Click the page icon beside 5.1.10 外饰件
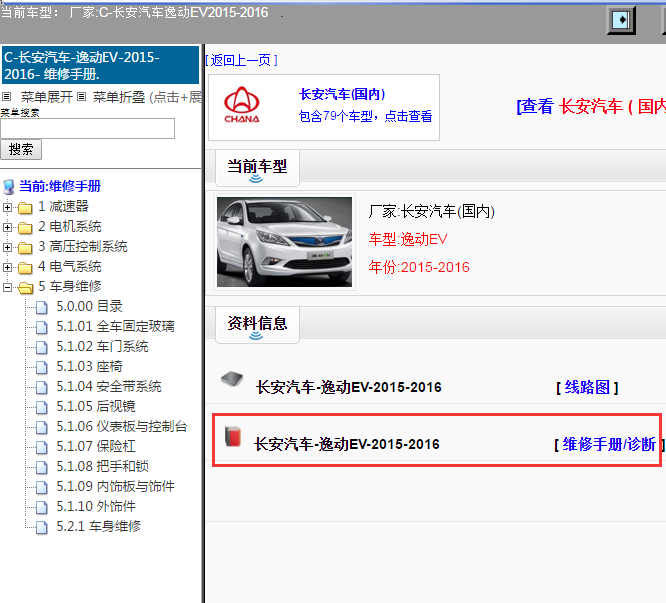 (42, 507)
